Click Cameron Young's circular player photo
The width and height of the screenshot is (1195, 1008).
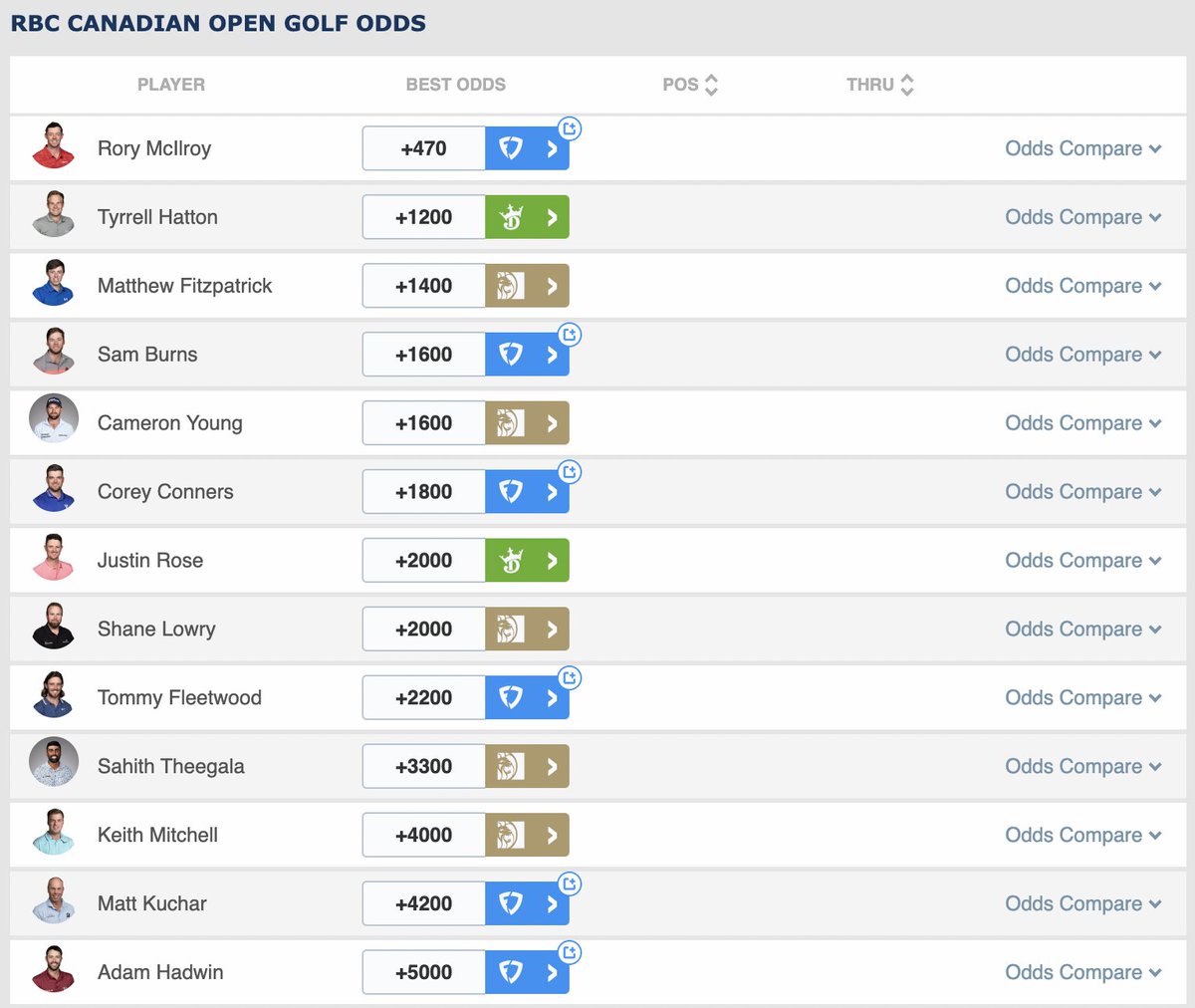tap(54, 418)
